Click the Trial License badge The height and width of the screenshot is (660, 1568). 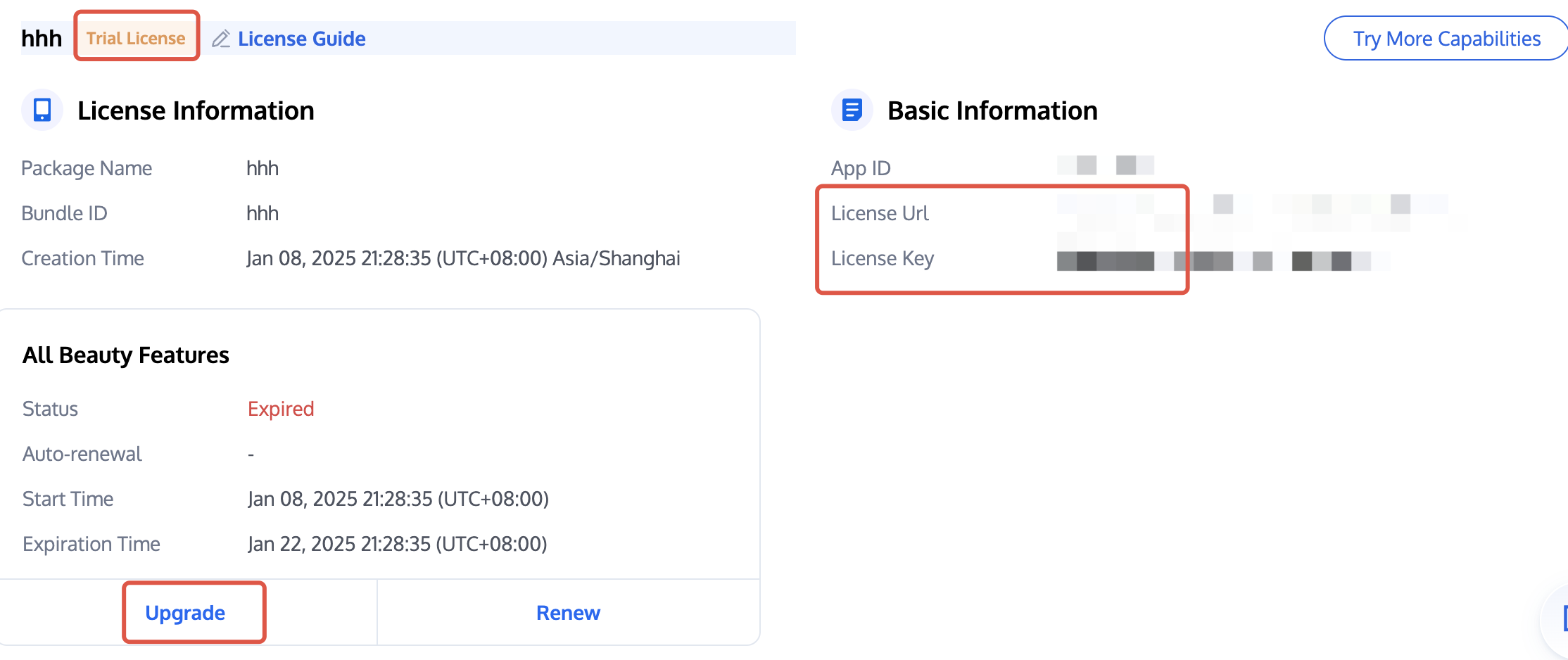tap(136, 39)
